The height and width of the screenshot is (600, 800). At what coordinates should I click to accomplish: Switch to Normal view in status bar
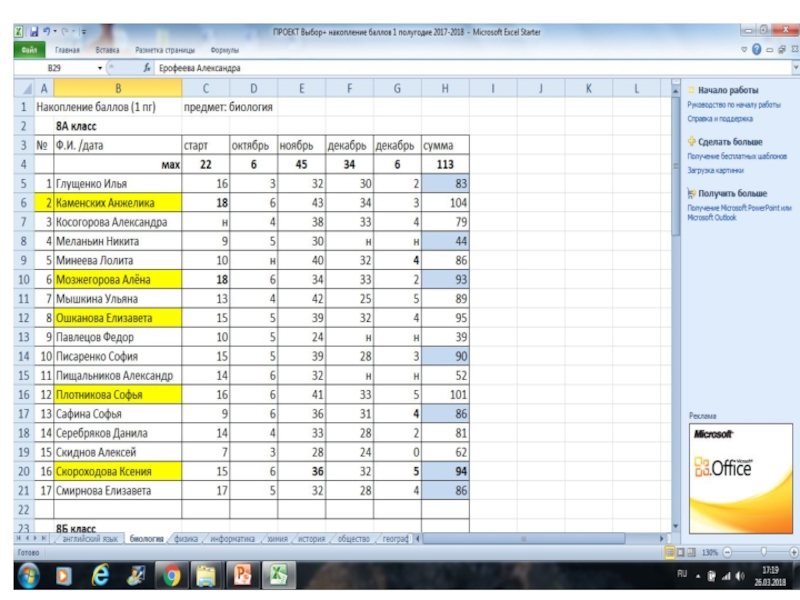click(670, 552)
